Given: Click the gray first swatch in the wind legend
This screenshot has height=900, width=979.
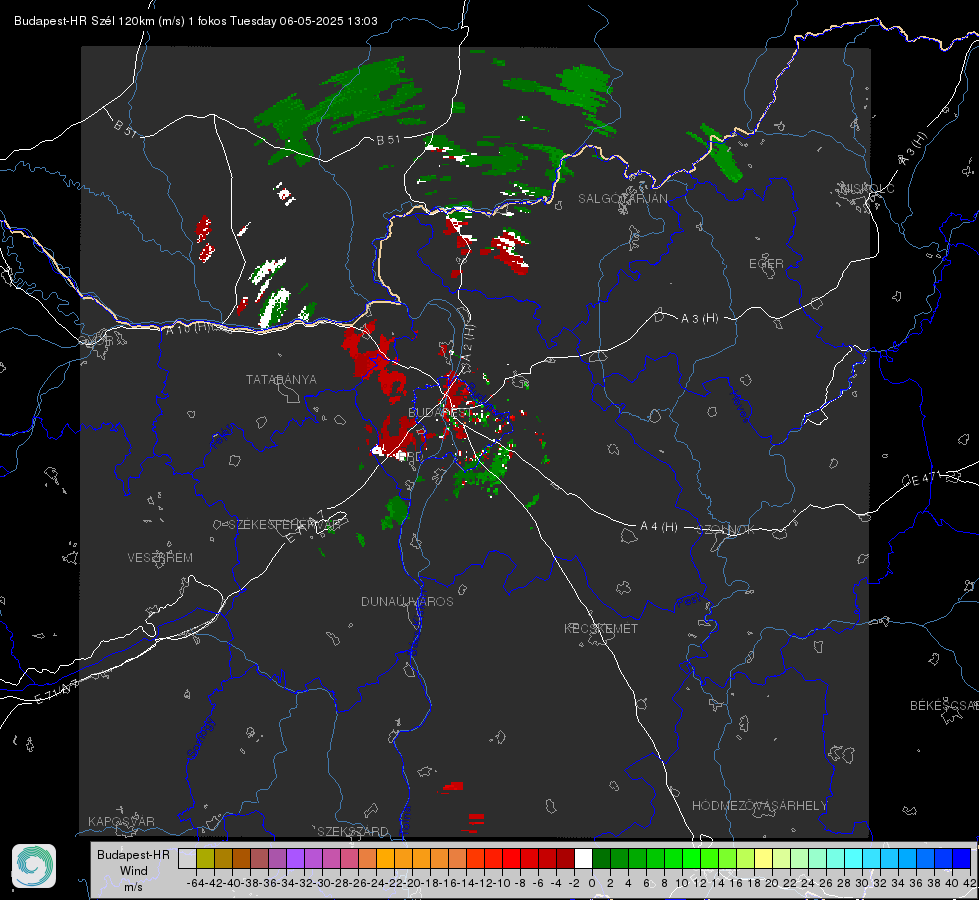Looking at the screenshot, I should pos(187,858).
